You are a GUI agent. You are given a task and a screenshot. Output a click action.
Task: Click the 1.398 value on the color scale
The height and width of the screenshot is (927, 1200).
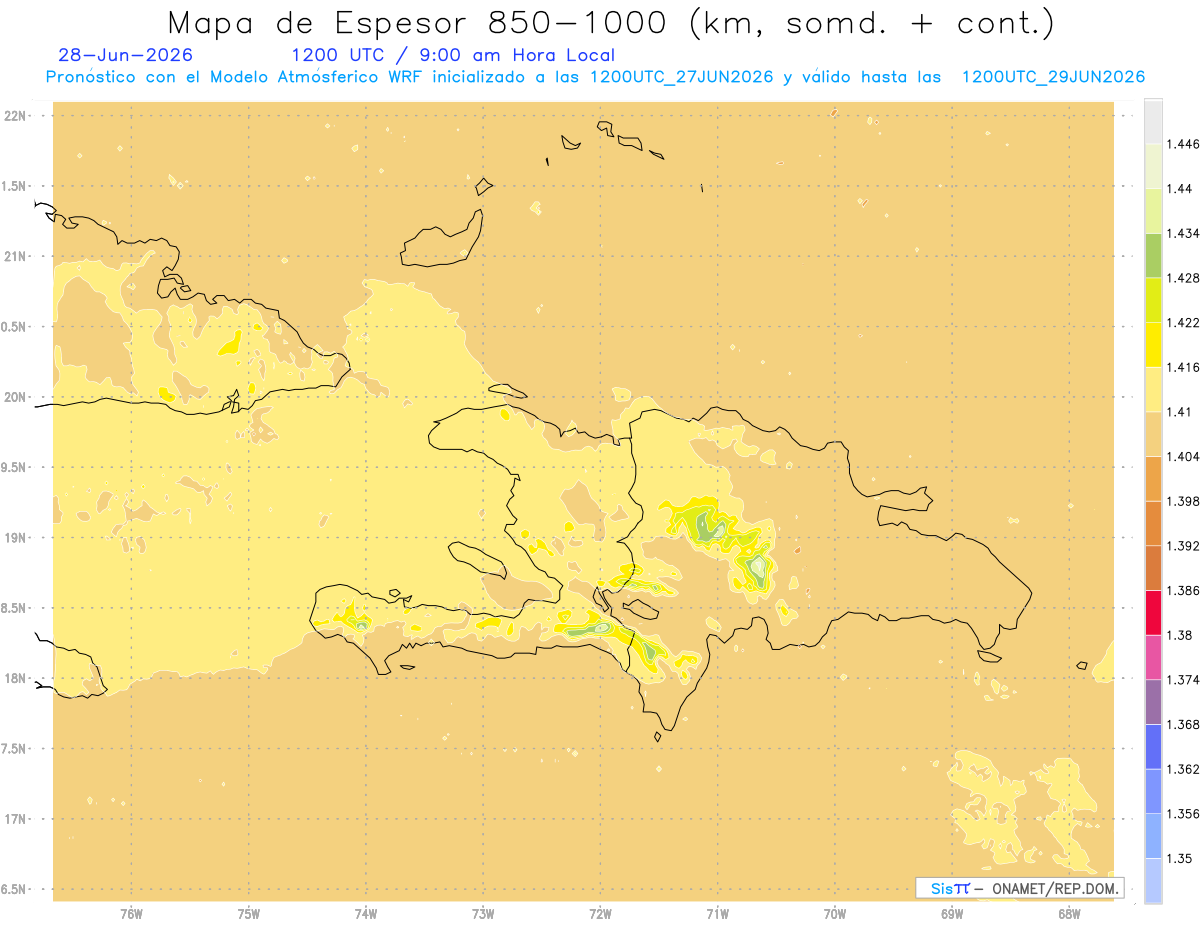[x=1184, y=501]
